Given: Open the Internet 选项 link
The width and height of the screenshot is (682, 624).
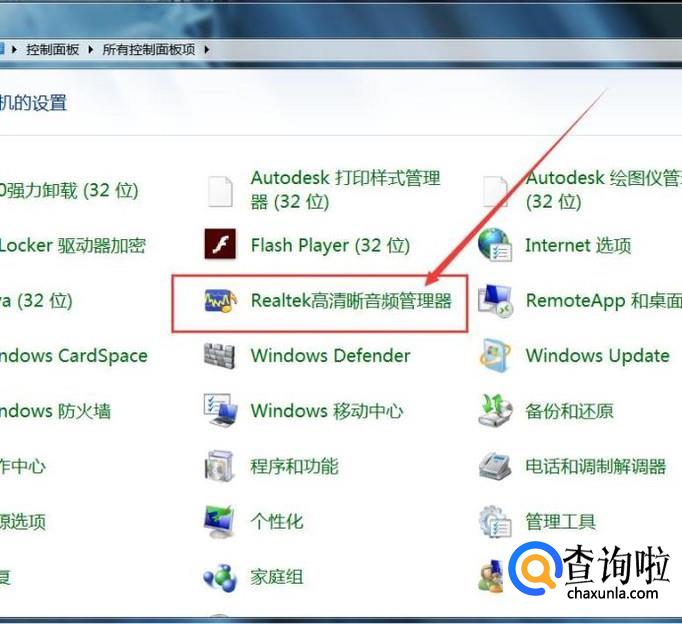Looking at the screenshot, I should [x=578, y=246].
